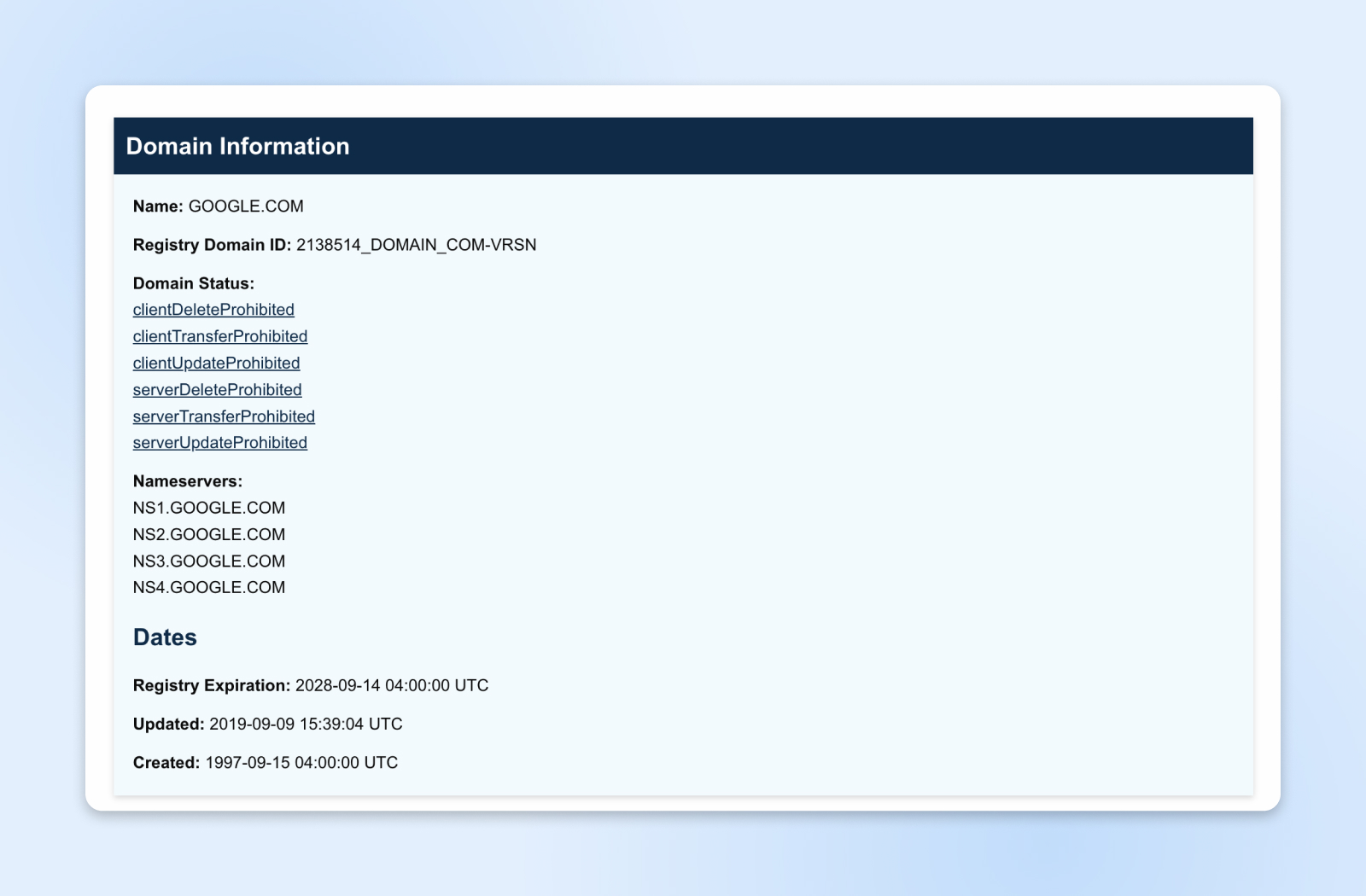The height and width of the screenshot is (896, 1366).
Task: Click the Updated timestamp value
Action: coord(306,724)
